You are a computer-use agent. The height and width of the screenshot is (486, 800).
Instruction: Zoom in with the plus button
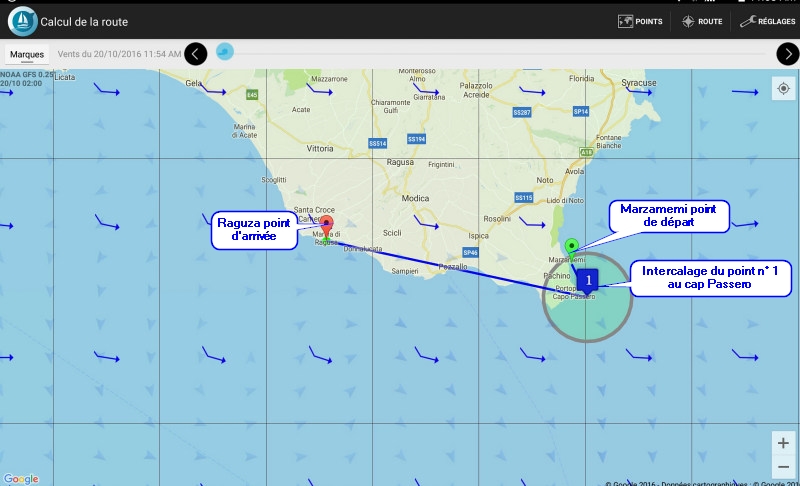[783, 443]
